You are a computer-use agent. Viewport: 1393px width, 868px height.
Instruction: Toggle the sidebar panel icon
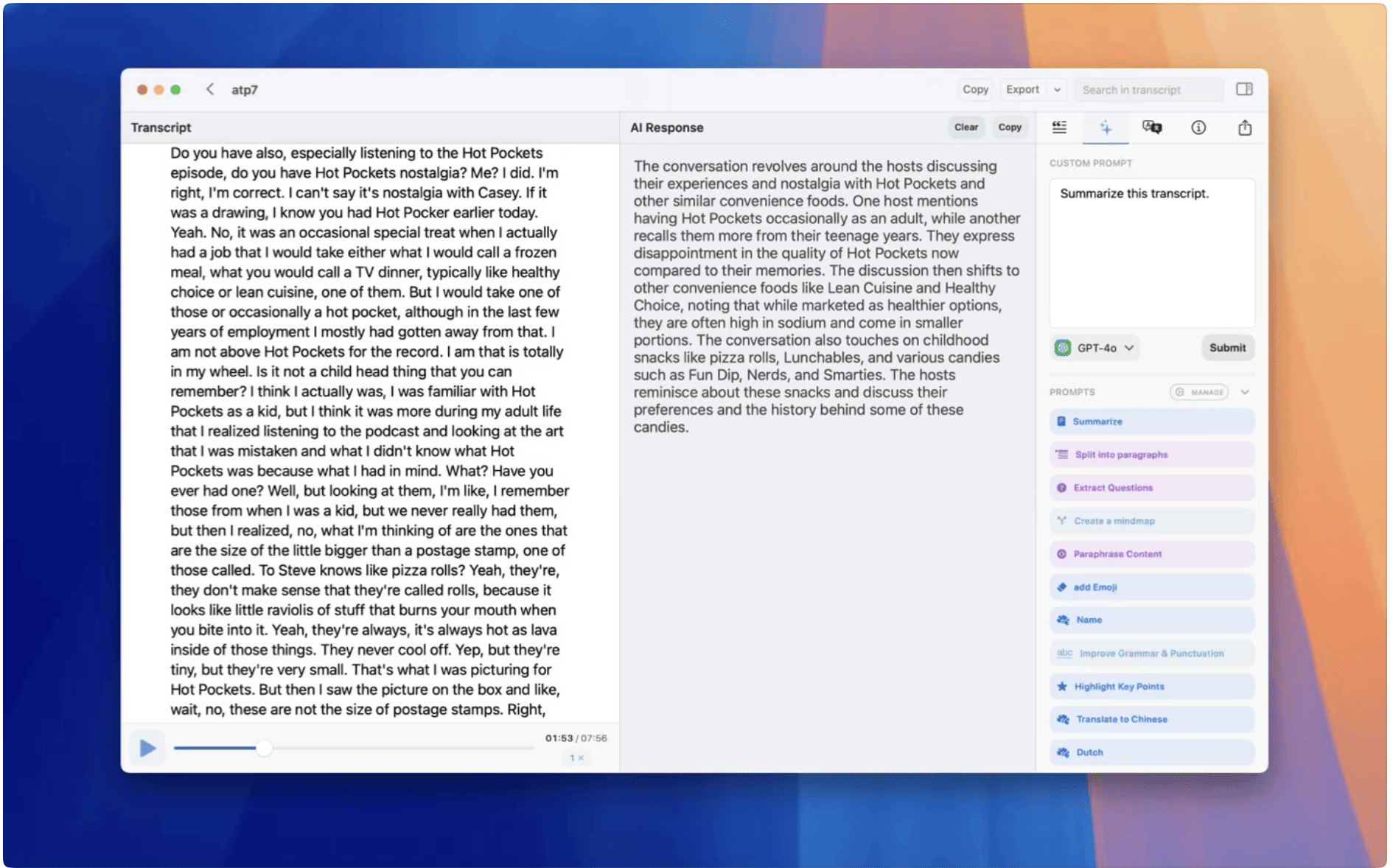click(1244, 89)
